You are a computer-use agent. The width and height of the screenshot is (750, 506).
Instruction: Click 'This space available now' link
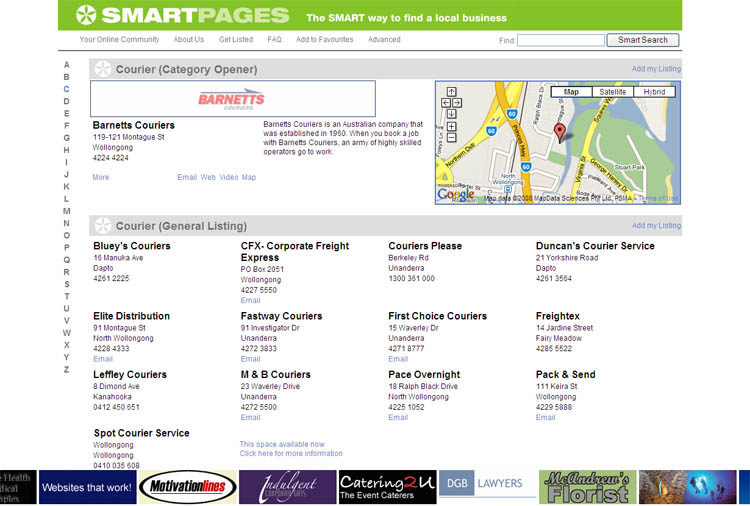[x=282, y=444]
